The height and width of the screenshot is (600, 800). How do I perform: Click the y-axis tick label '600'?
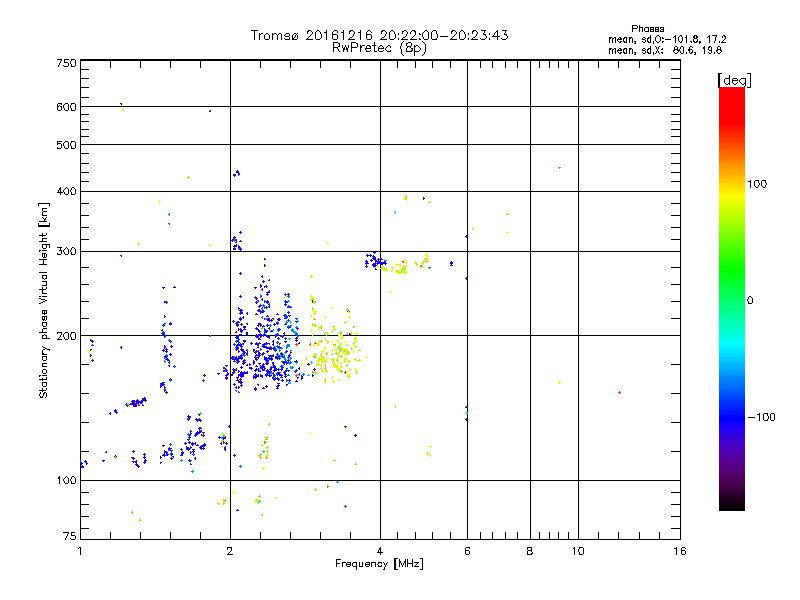click(66, 107)
